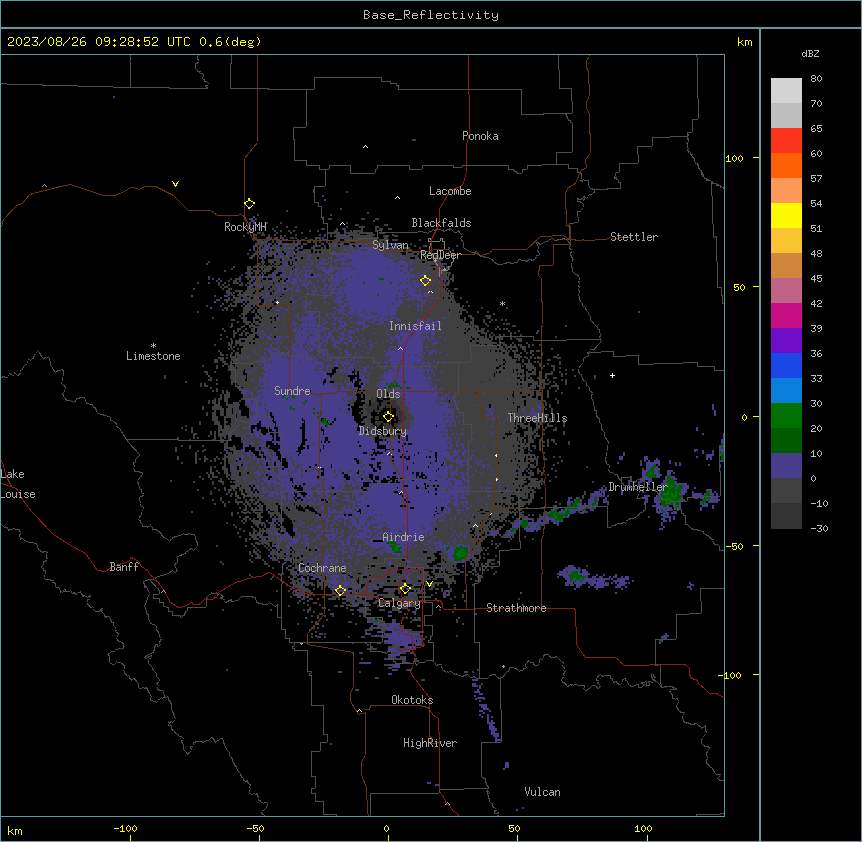Click the Sylvan label on map
This screenshot has width=862, height=842.
(390, 245)
